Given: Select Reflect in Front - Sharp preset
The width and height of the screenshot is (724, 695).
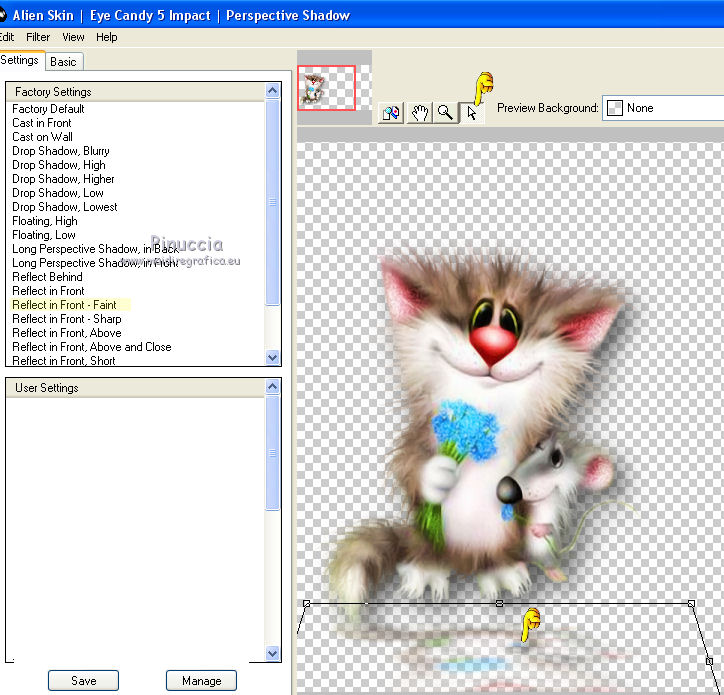Looking at the screenshot, I should 66,319.
